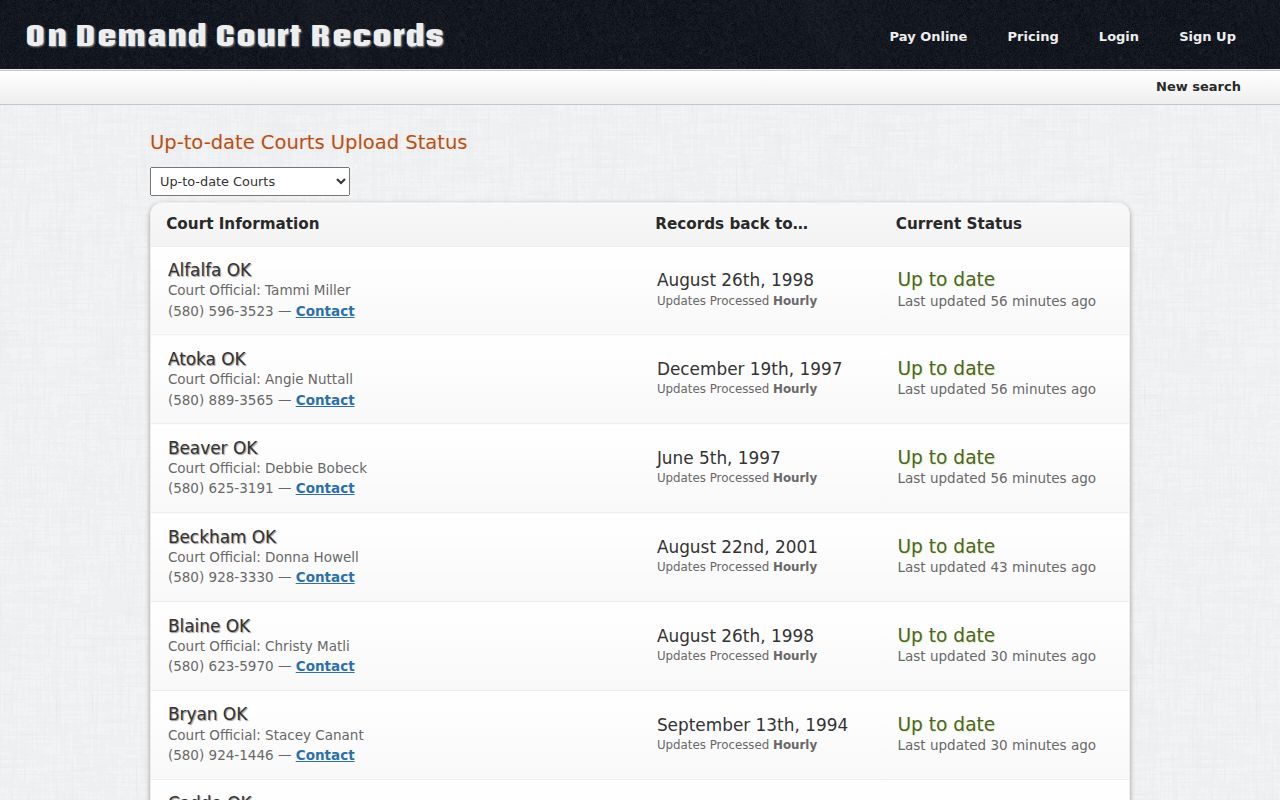Select the Blaine OK court name

click(209, 626)
